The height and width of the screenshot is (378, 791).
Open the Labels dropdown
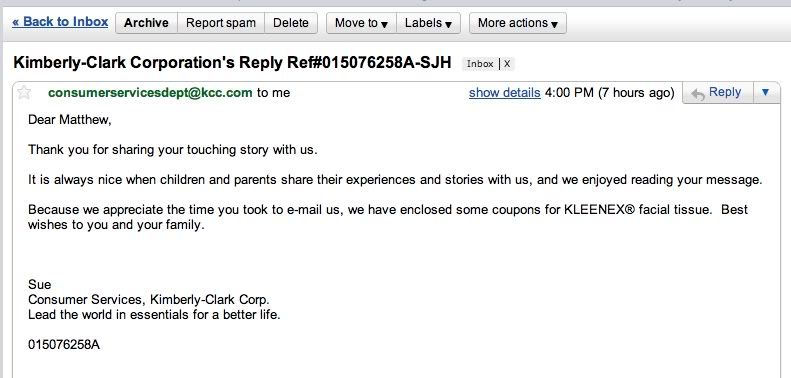pos(428,23)
